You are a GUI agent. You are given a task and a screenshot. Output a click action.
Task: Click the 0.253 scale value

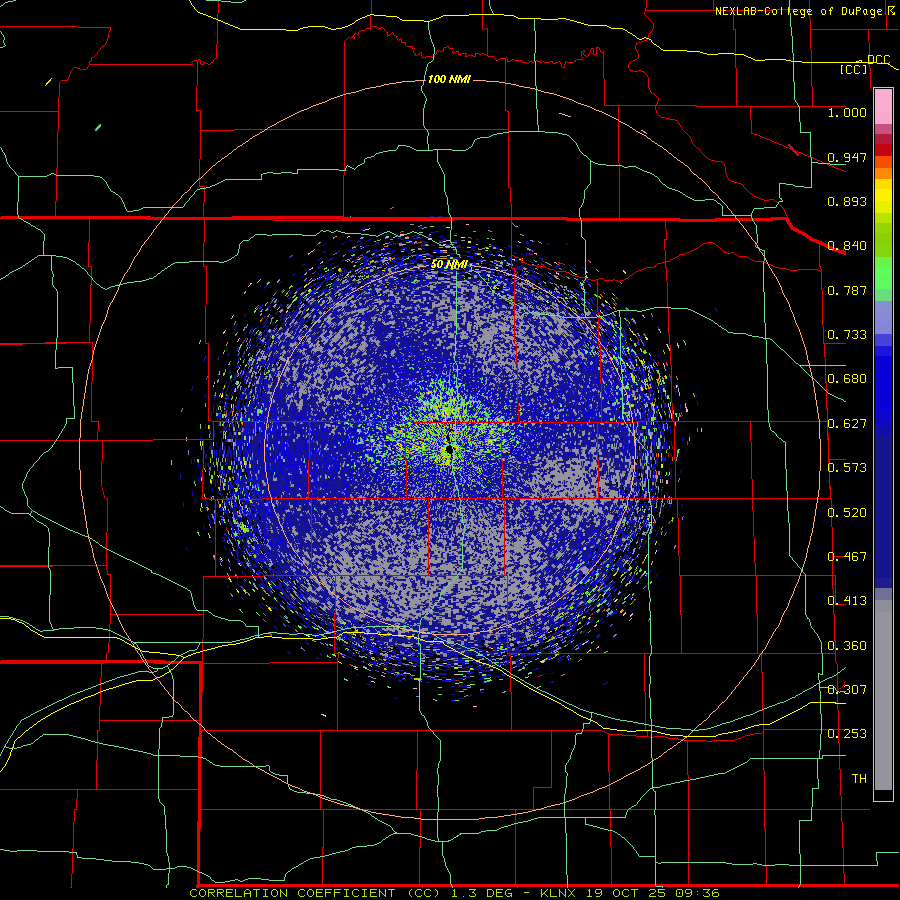click(847, 734)
